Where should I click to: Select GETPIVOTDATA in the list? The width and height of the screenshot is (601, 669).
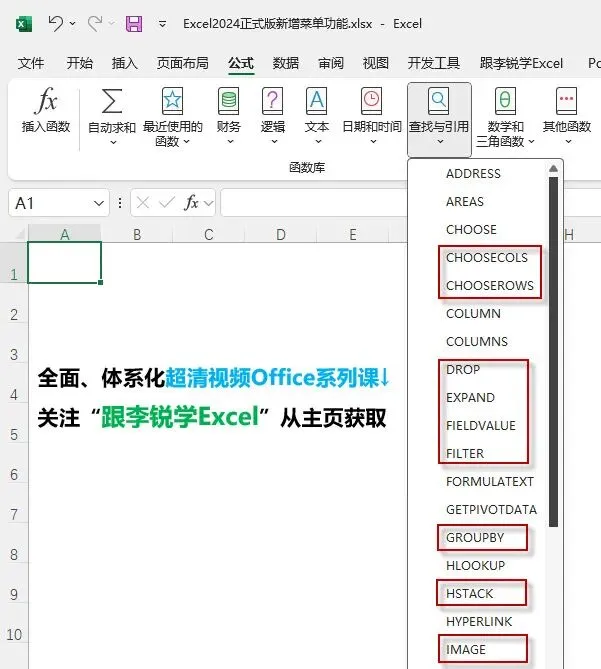[x=491, y=510]
